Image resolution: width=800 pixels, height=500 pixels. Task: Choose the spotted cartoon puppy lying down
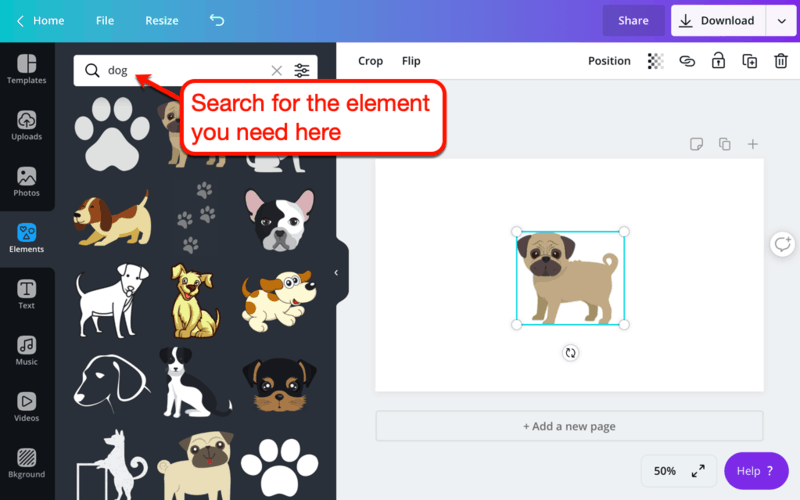(279, 302)
